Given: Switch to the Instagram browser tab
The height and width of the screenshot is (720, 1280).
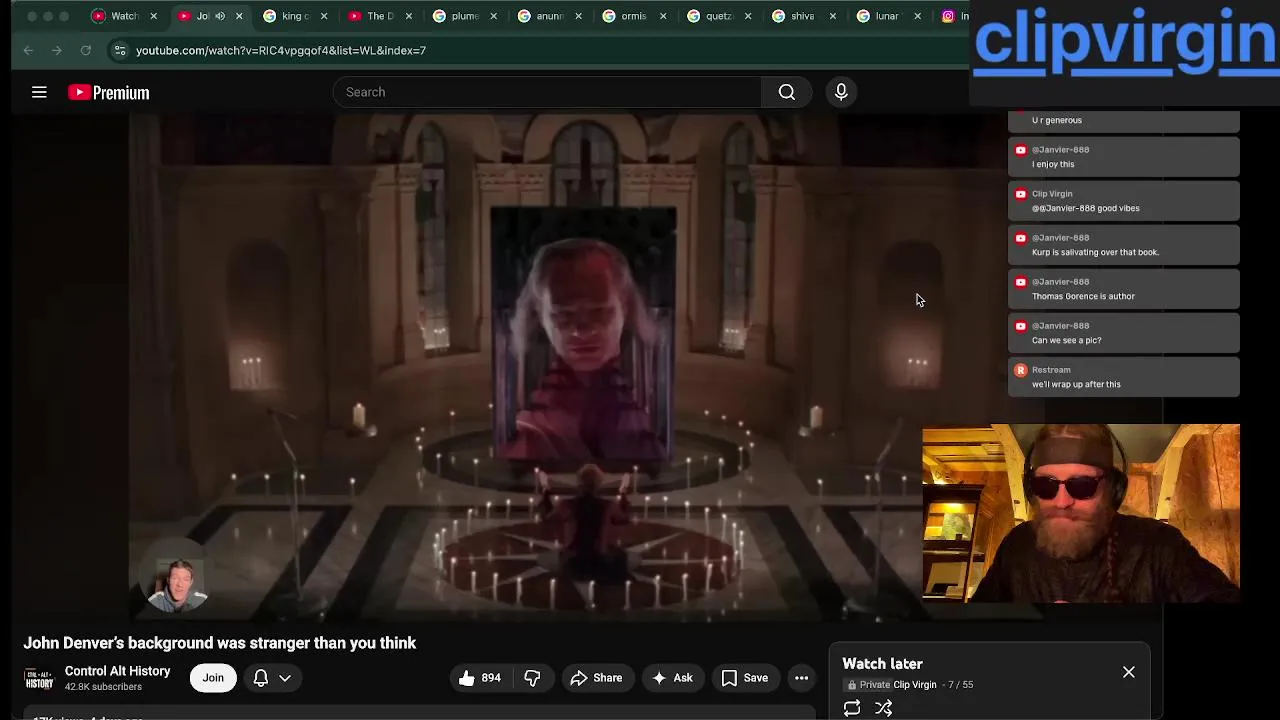Looking at the screenshot, I should coord(955,16).
